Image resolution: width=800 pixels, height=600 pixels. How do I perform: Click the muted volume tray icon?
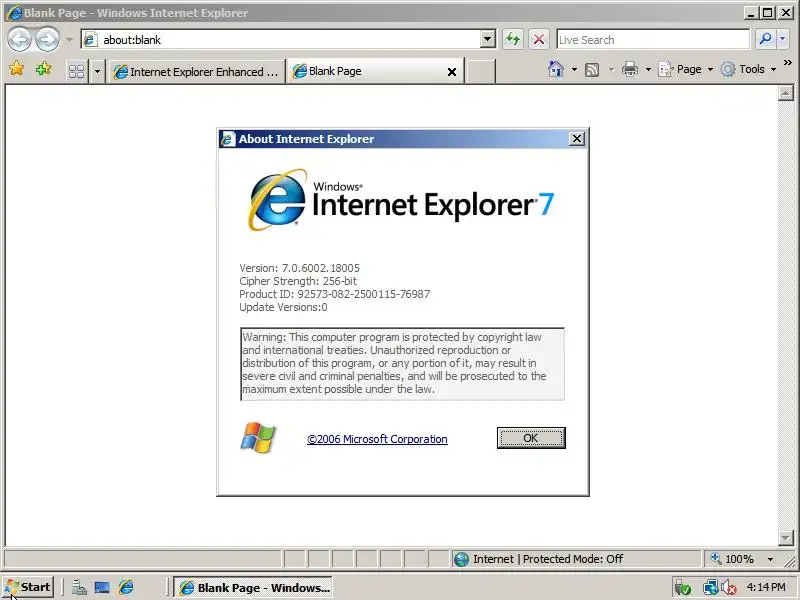pos(729,588)
